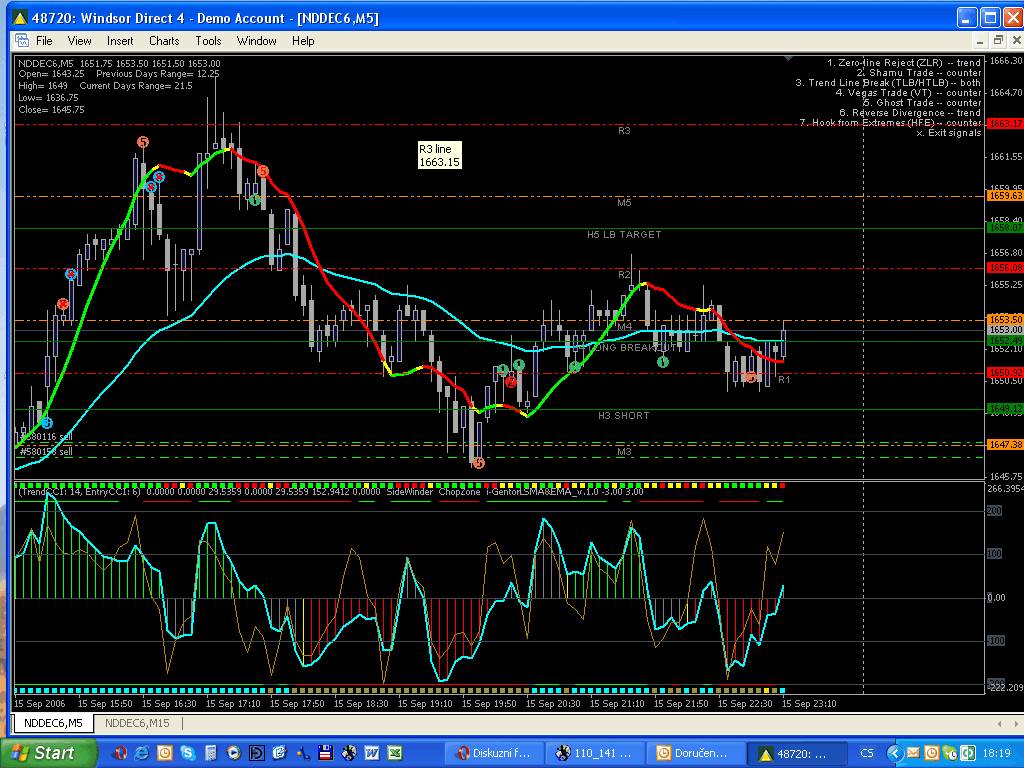This screenshot has width=1024, height=768.
Task: Open Doručen... mail taskbar window
Action: 694,753
